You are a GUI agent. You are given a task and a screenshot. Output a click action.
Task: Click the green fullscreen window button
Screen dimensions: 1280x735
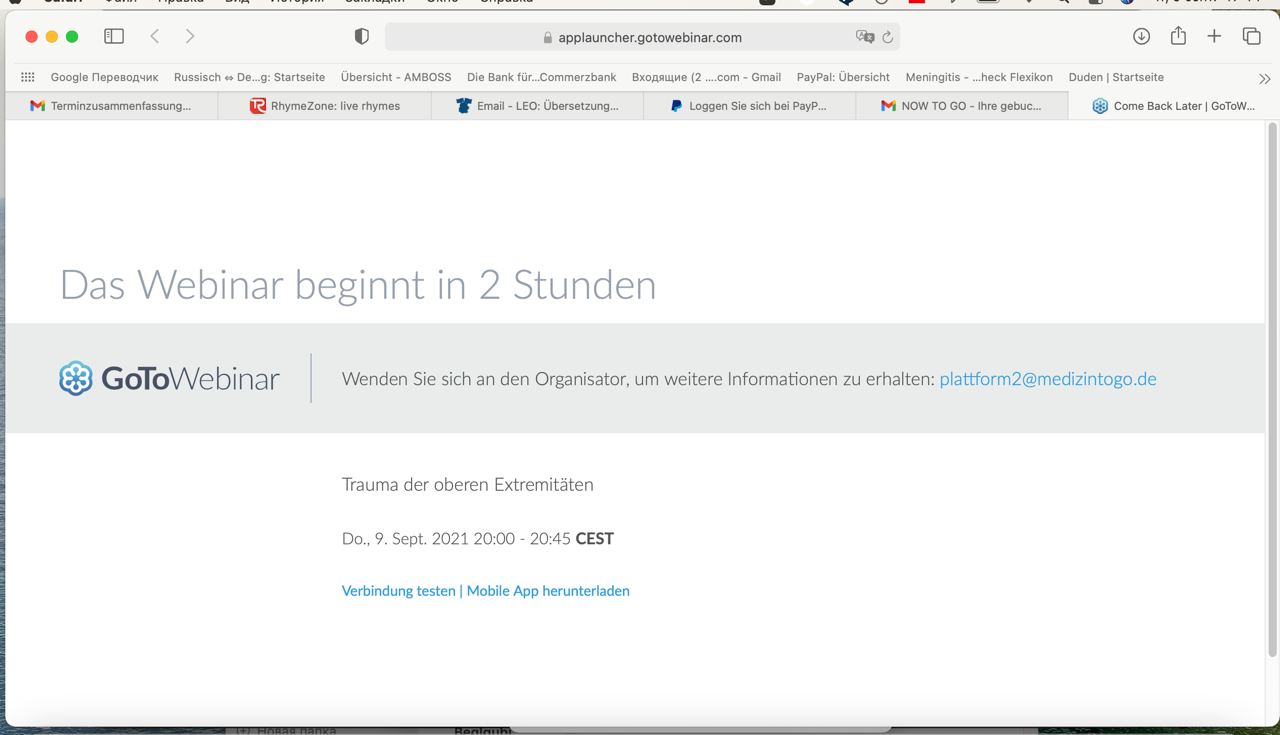point(72,36)
